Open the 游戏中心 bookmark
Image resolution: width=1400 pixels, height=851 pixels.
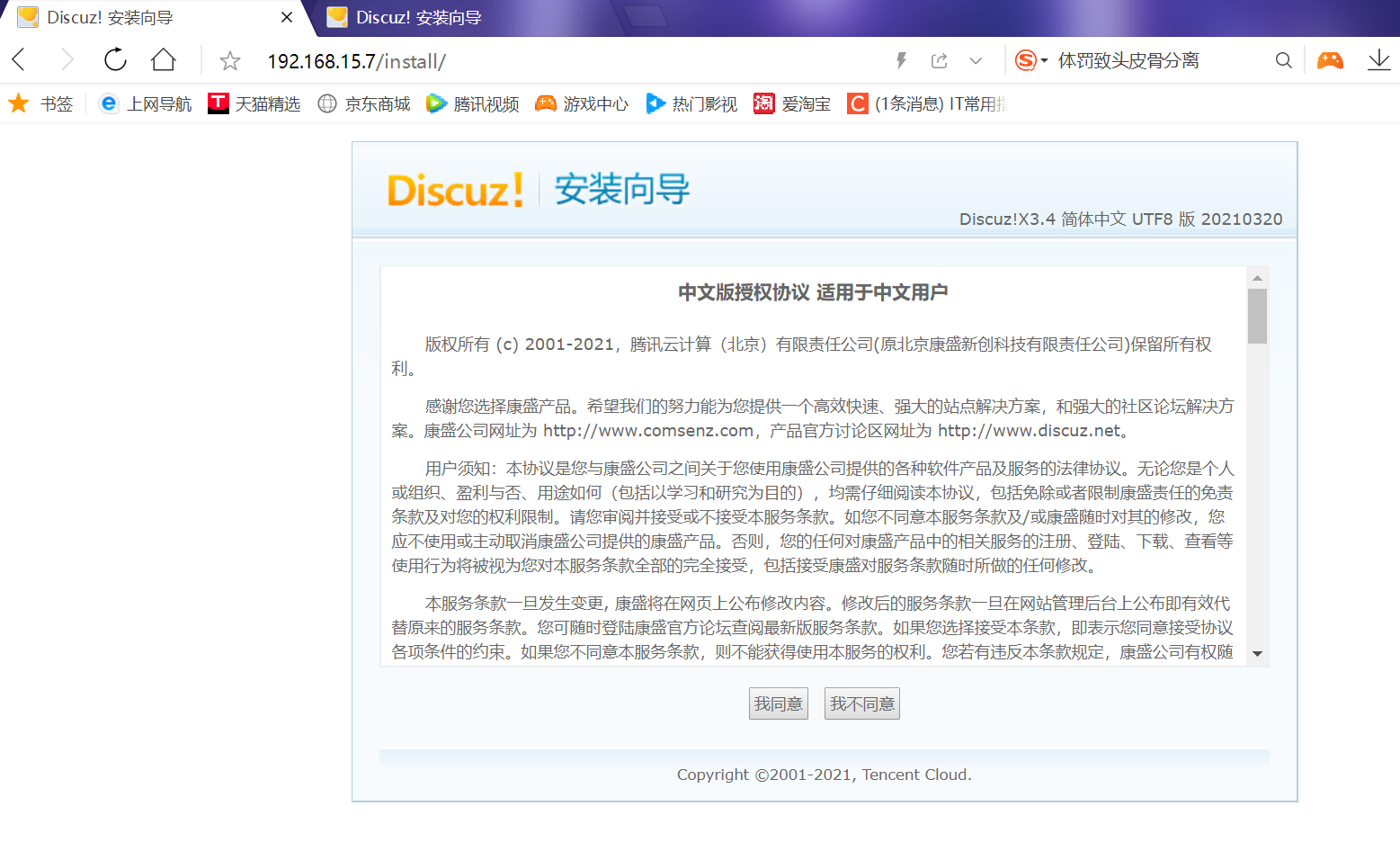[x=582, y=103]
